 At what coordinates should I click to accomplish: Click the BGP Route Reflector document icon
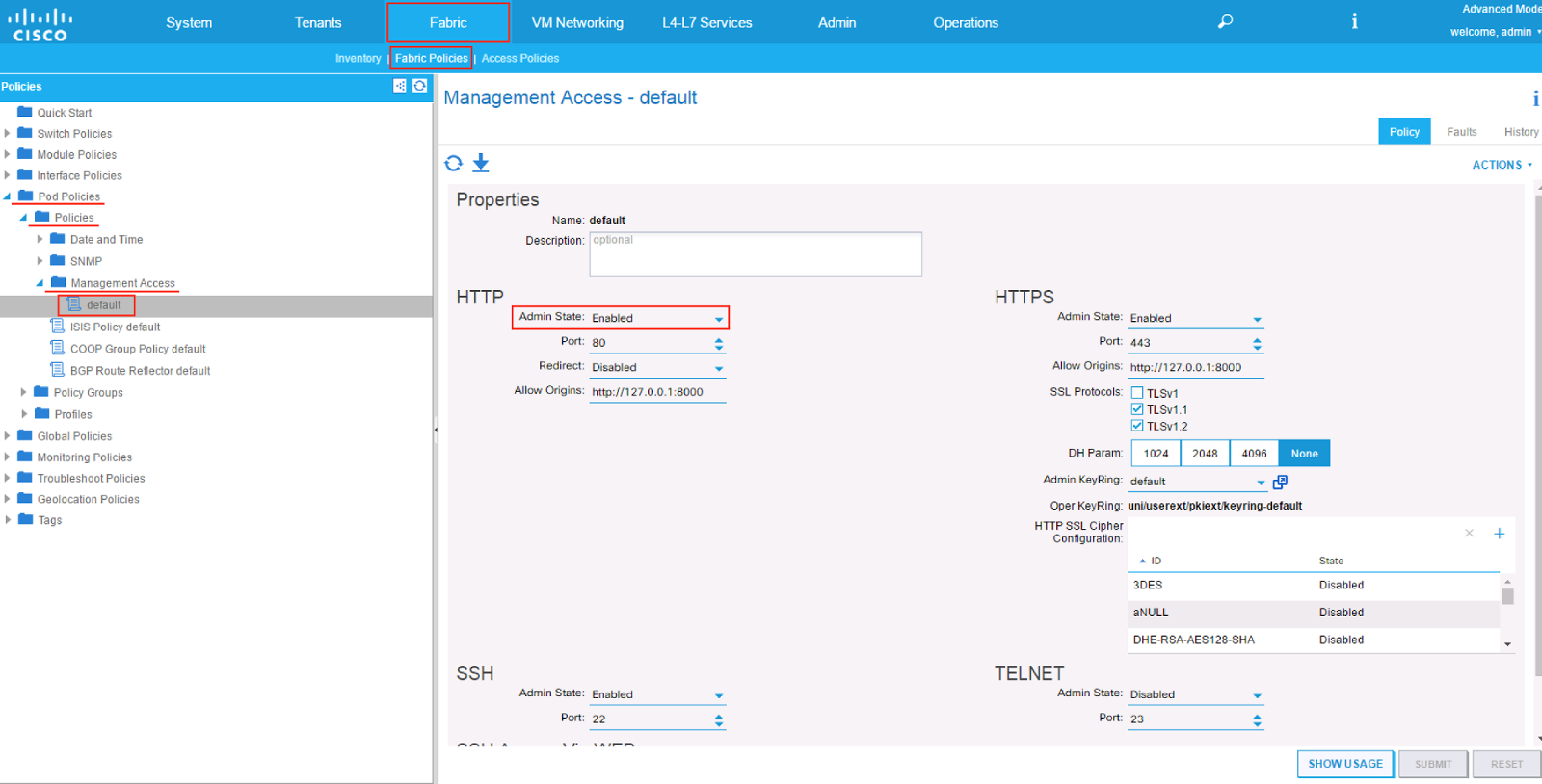pyautogui.click(x=58, y=370)
